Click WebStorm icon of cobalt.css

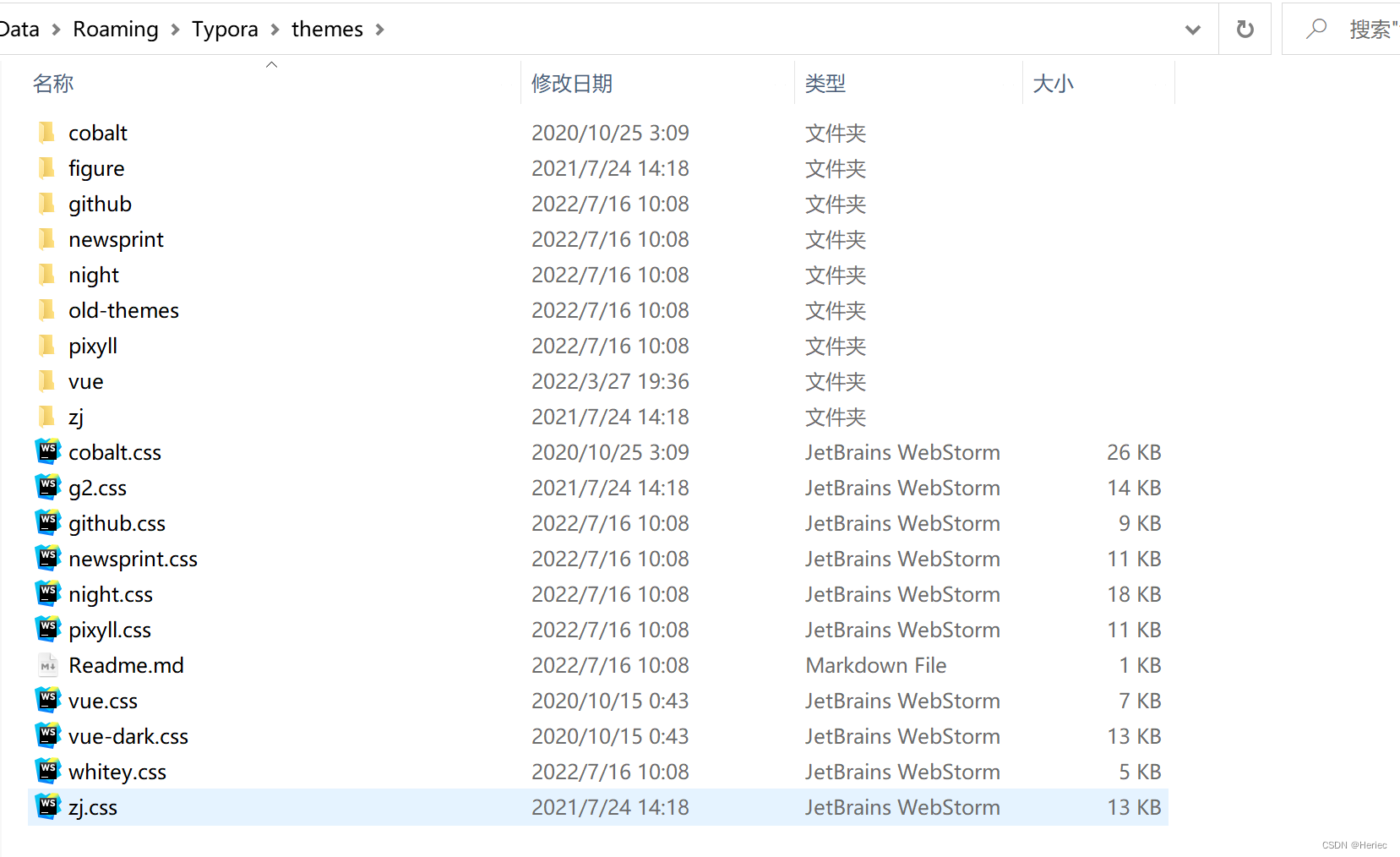tap(48, 451)
